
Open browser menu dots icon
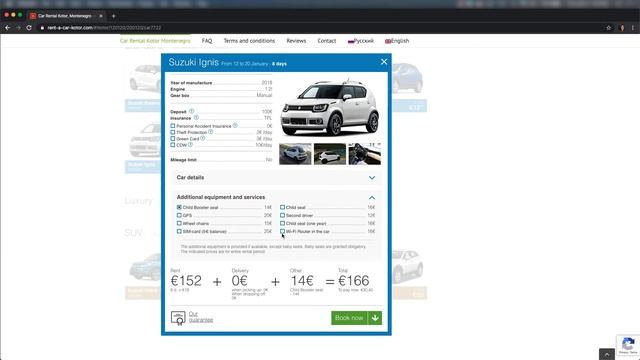pyautogui.click(x=633, y=28)
